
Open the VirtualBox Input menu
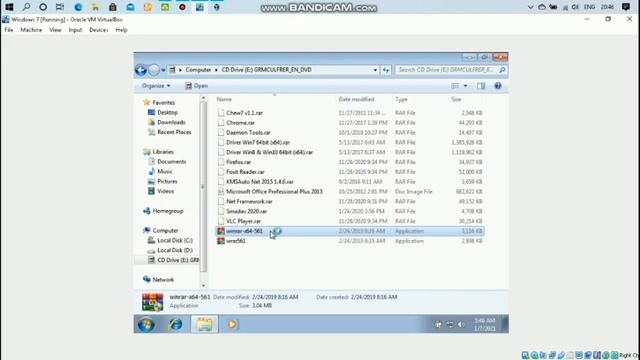(x=75, y=30)
